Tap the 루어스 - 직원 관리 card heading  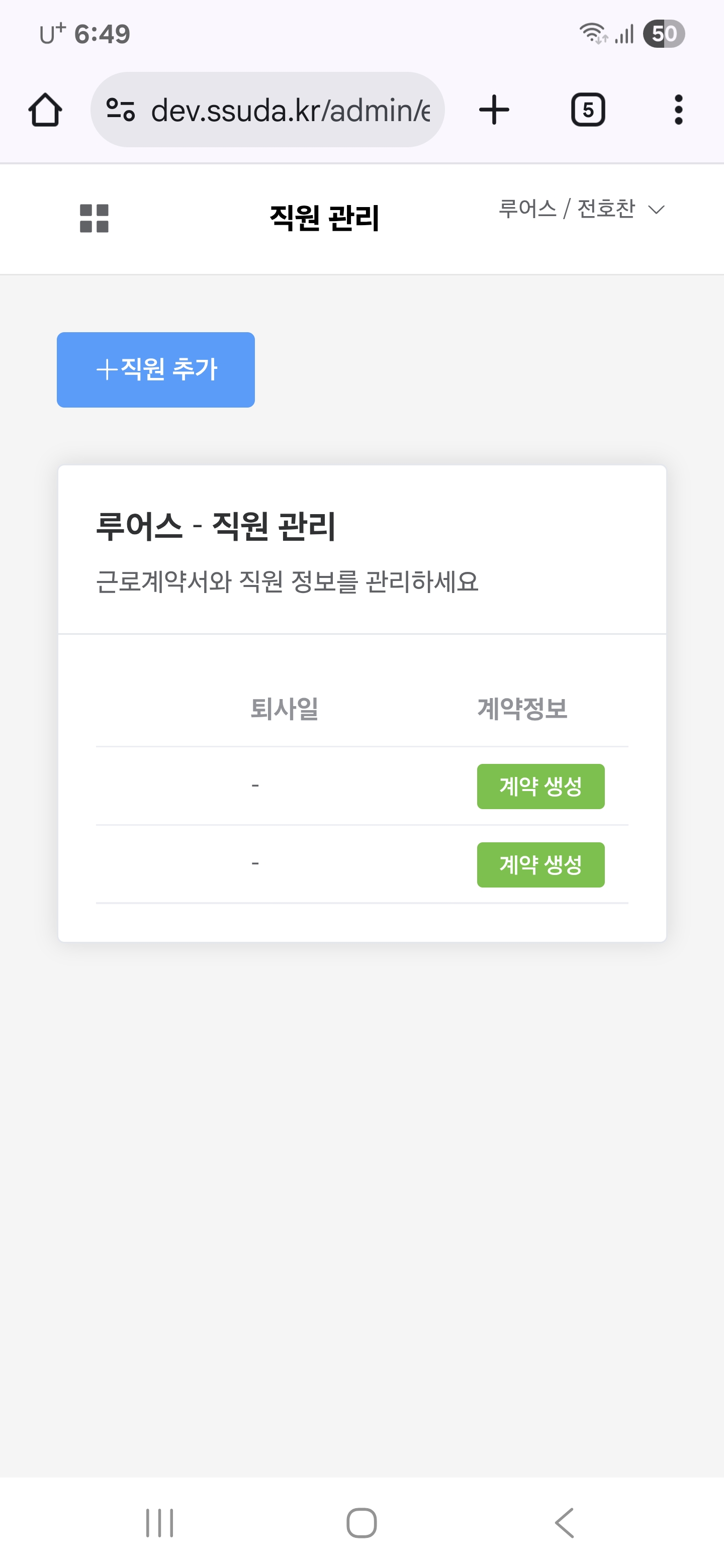click(x=216, y=526)
